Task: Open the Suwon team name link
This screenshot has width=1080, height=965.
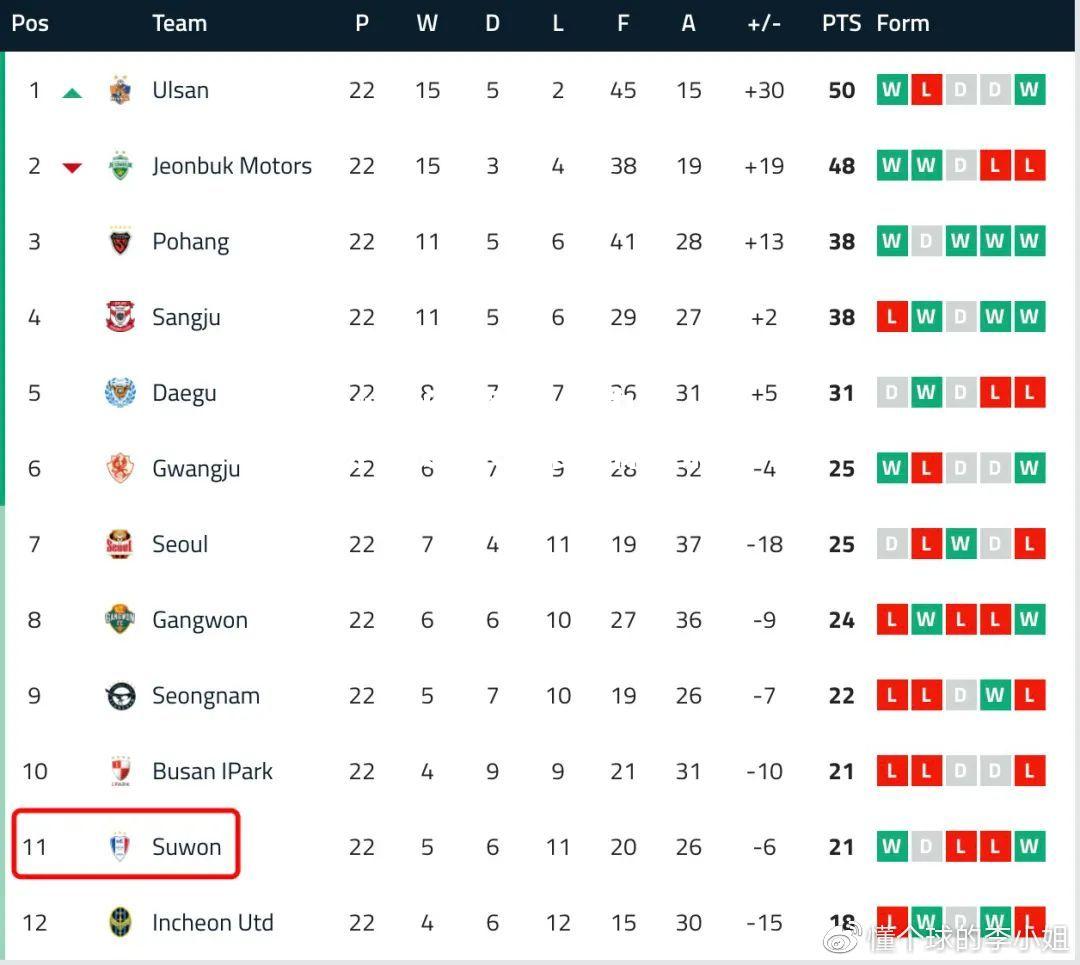Action: tap(187, 847)
